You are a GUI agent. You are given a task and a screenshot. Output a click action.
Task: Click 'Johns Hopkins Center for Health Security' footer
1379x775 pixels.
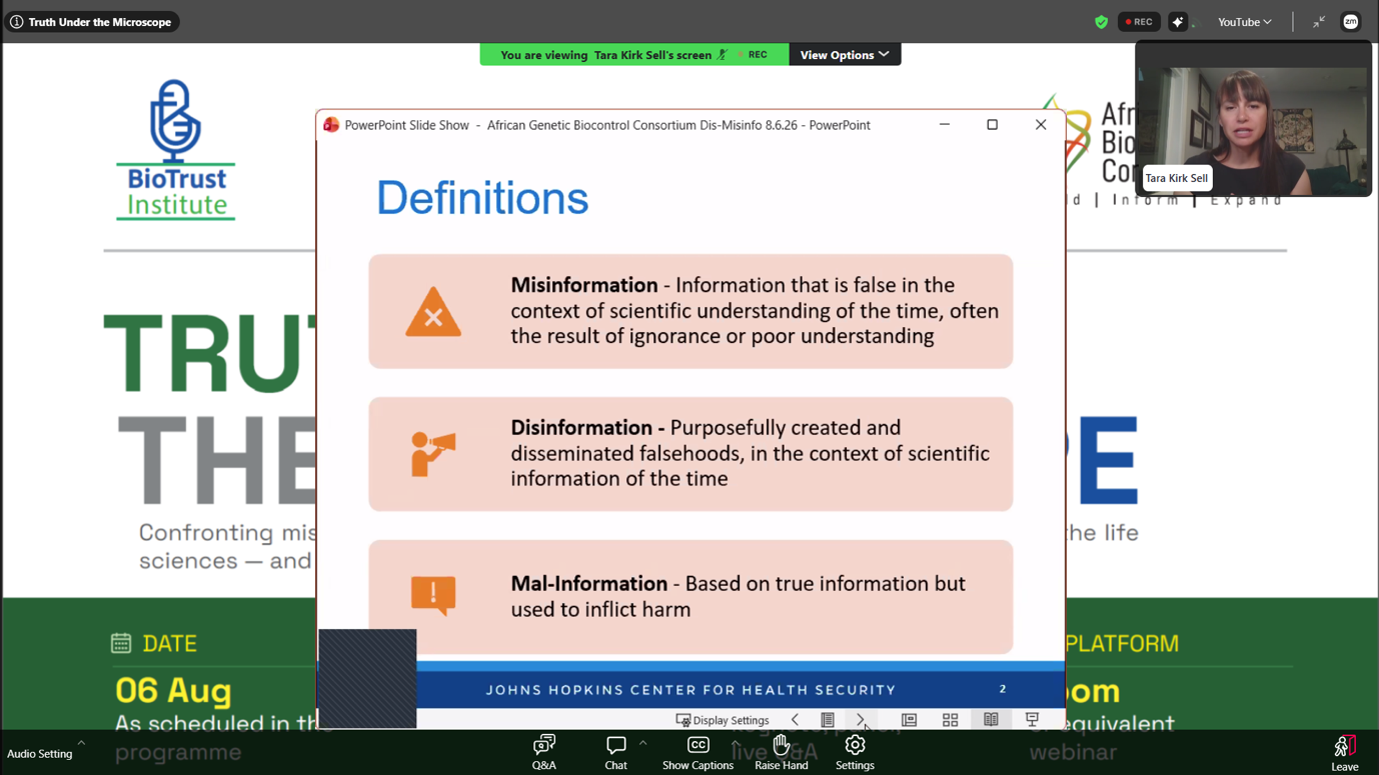click(x=691, y=690)
